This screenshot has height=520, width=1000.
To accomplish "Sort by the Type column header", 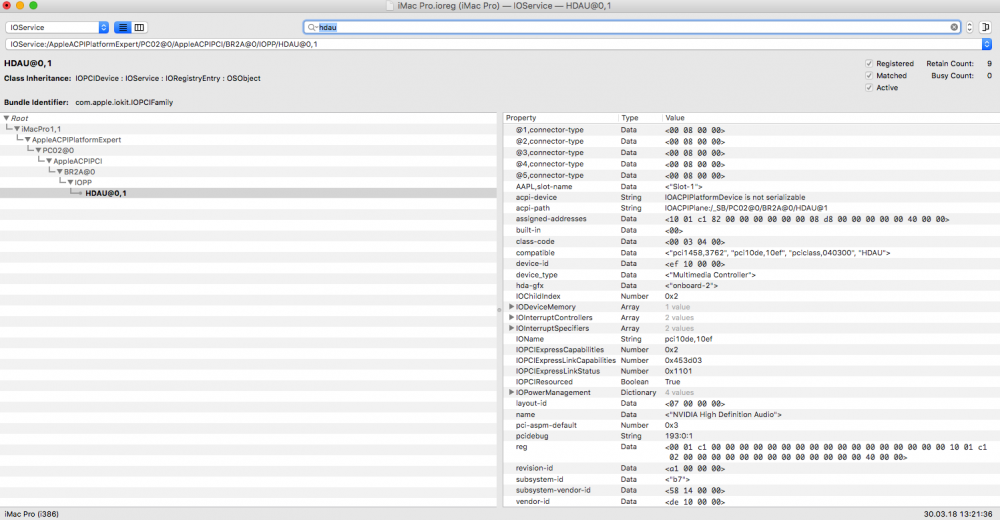I will point(640,118).
